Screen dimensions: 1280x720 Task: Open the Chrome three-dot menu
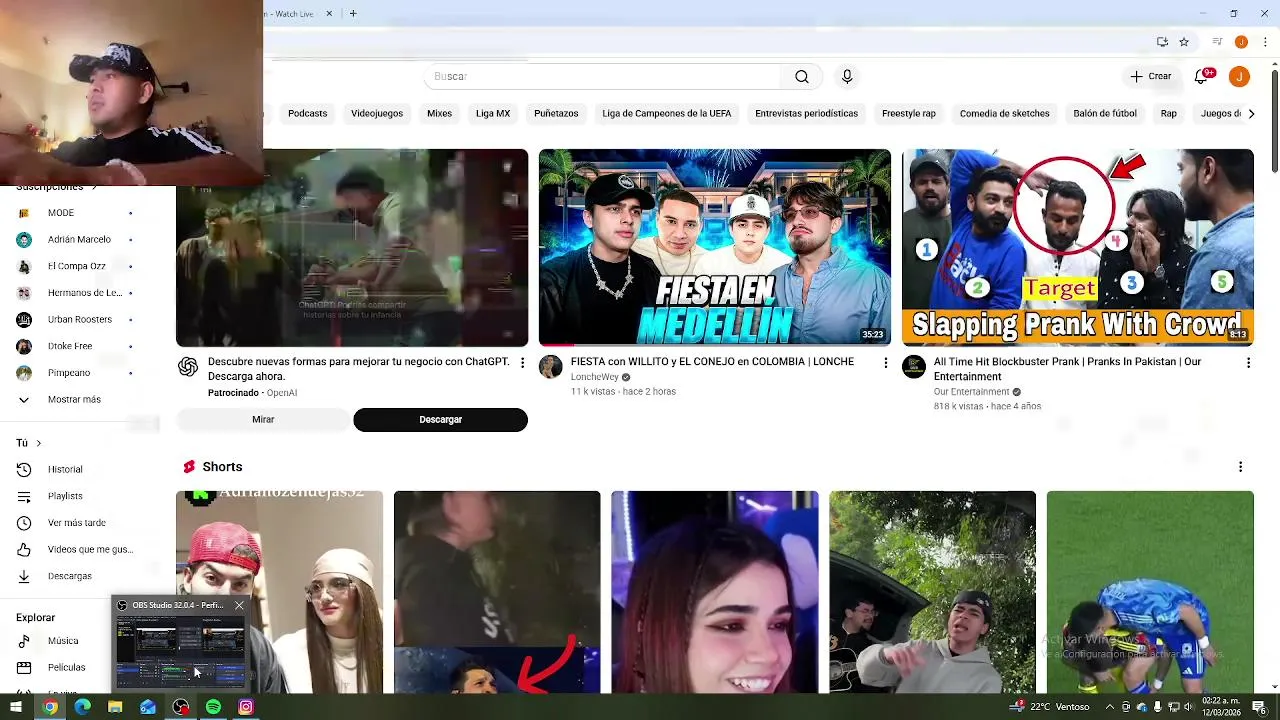[1266, 42]
